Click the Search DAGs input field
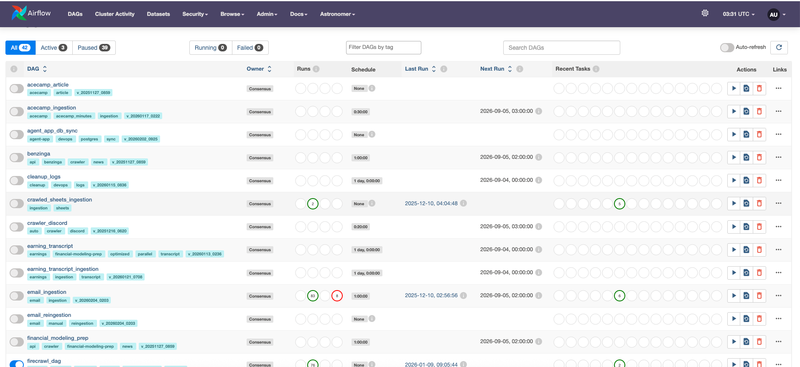Viewport: 800px width, 367px height. coord(561,47)
